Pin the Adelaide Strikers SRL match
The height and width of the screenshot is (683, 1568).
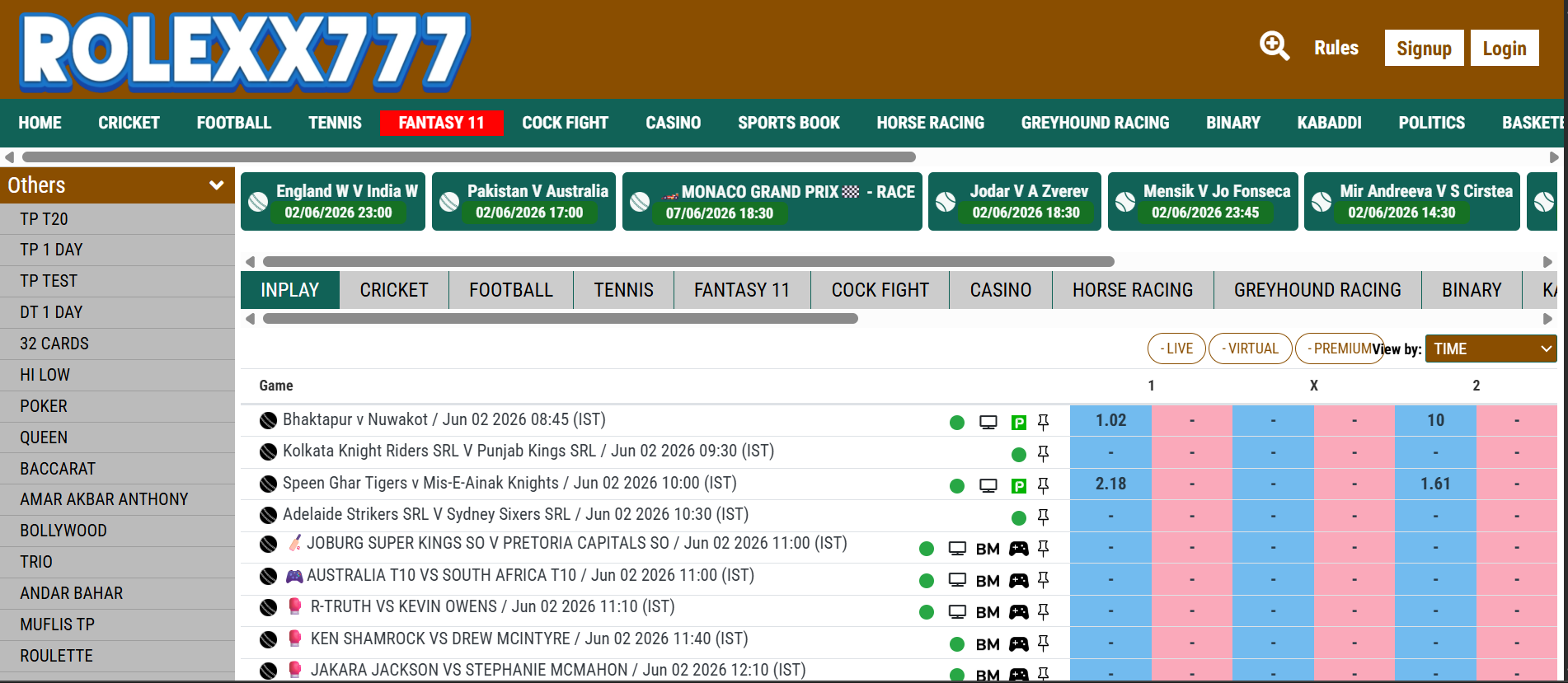1043,517
